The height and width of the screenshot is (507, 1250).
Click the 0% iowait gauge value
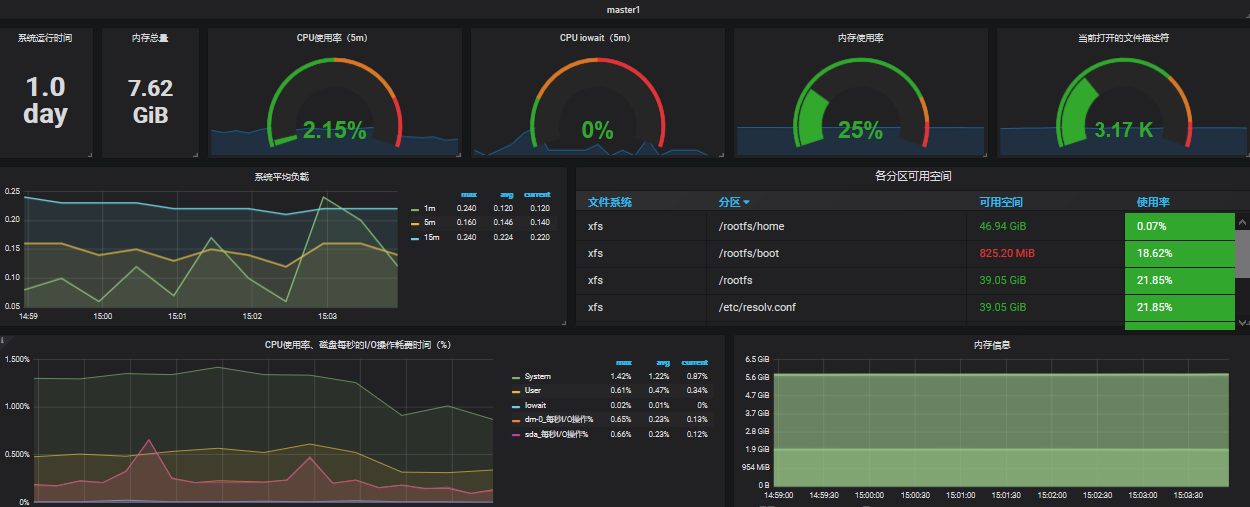tap(597, 130)
